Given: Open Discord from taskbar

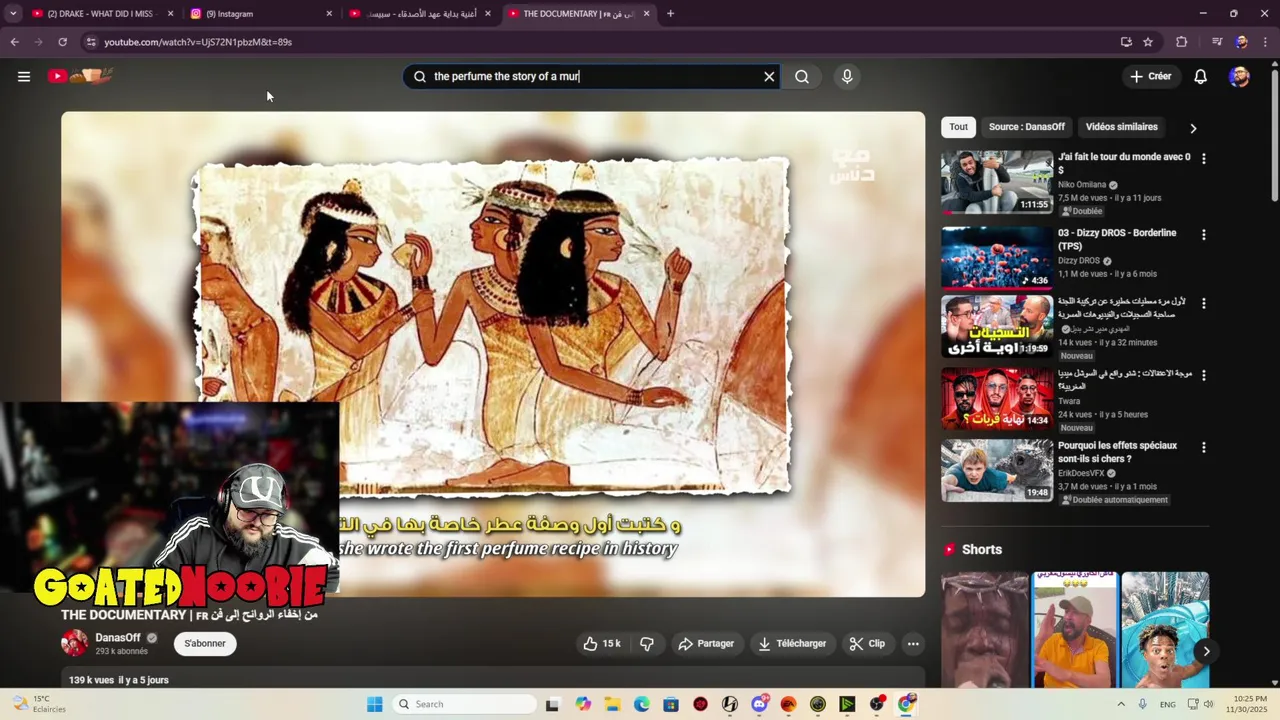Looking at the screenshot, I should 759,704.
